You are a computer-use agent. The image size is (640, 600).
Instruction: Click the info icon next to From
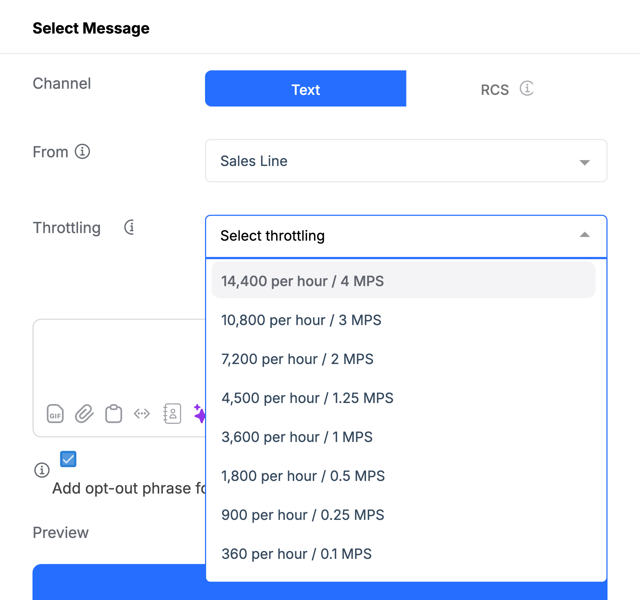pyautogui.click(x=82, y=151)
